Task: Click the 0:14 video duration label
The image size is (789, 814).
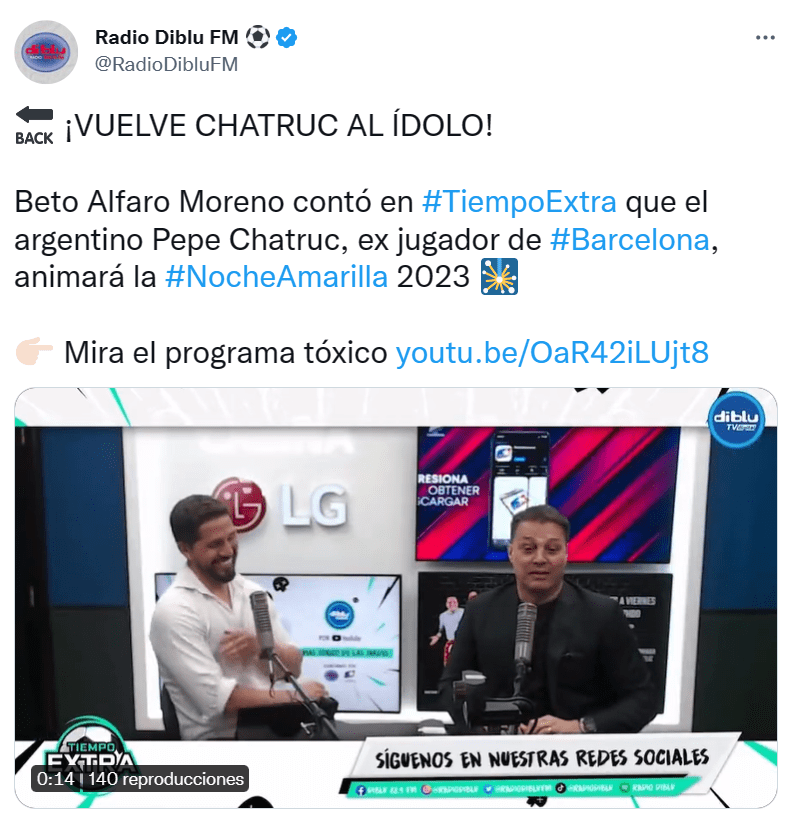Action: tap(56, 779)
